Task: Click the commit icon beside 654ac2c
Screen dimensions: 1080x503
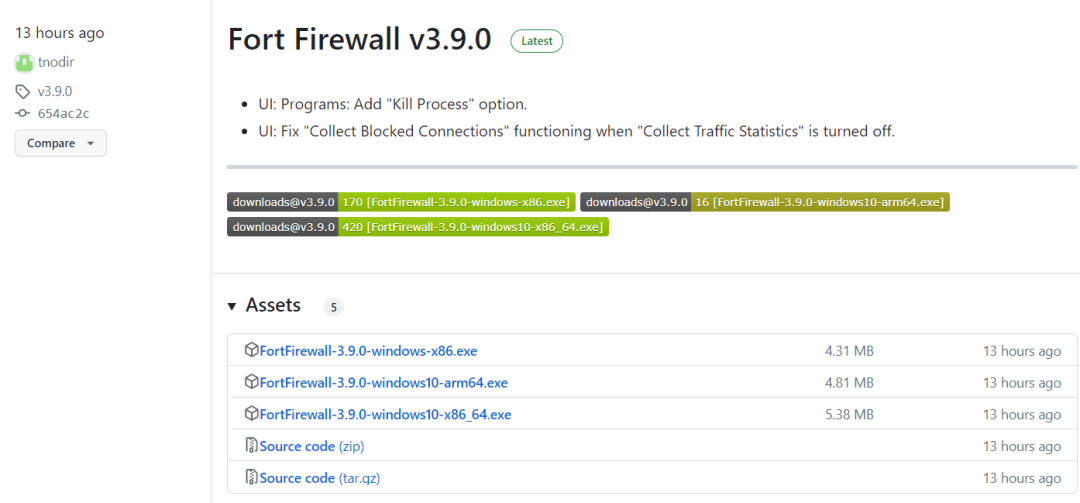Action: click(23, 113)
